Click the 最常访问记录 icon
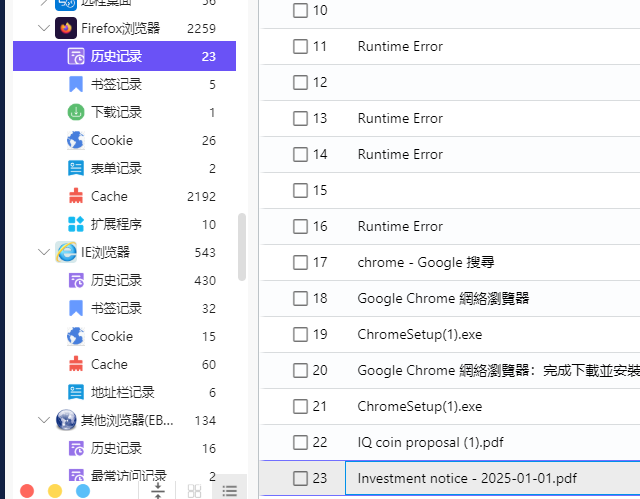 (76, 476)
